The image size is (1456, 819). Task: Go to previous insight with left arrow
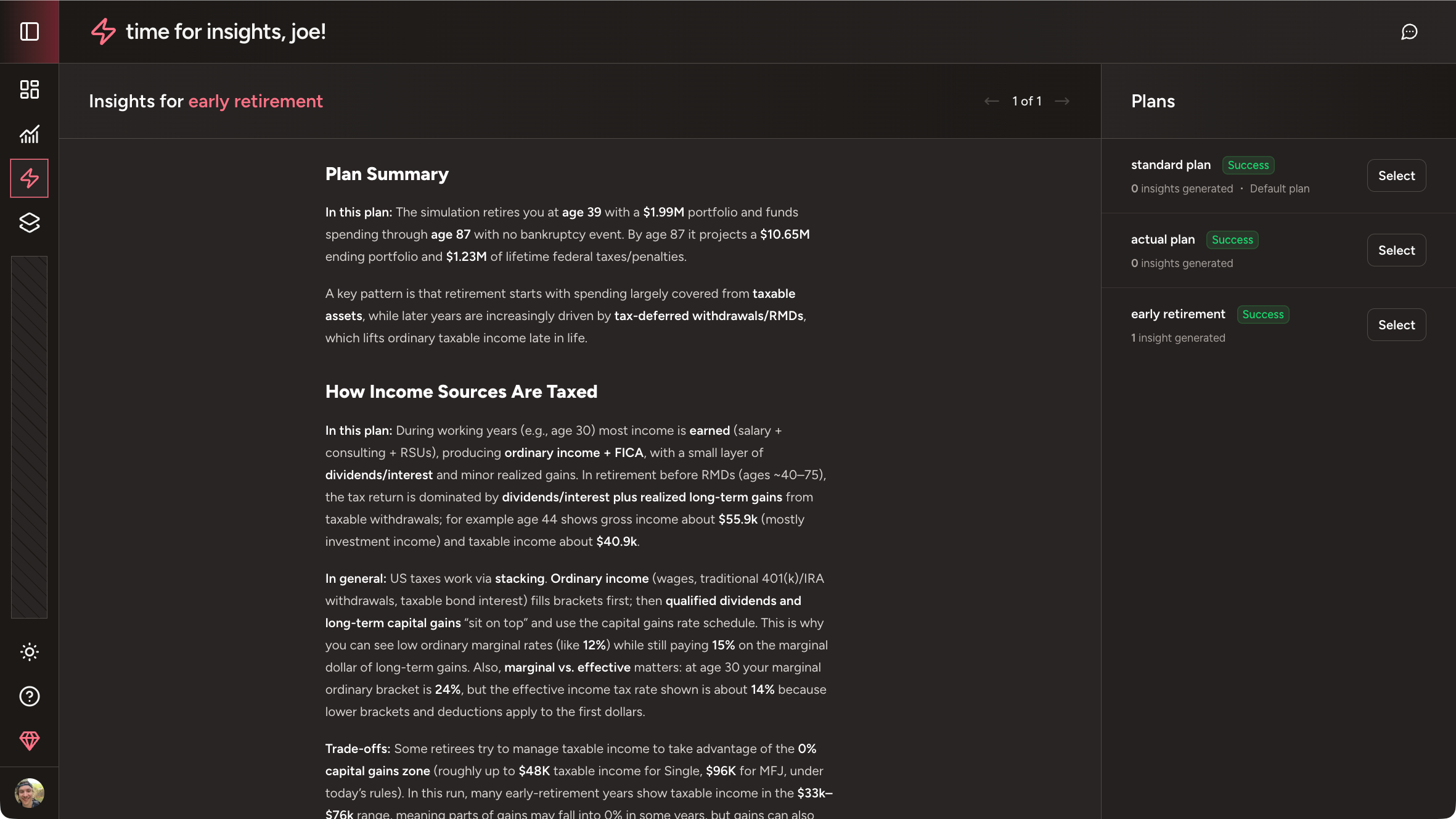point(991,101)
